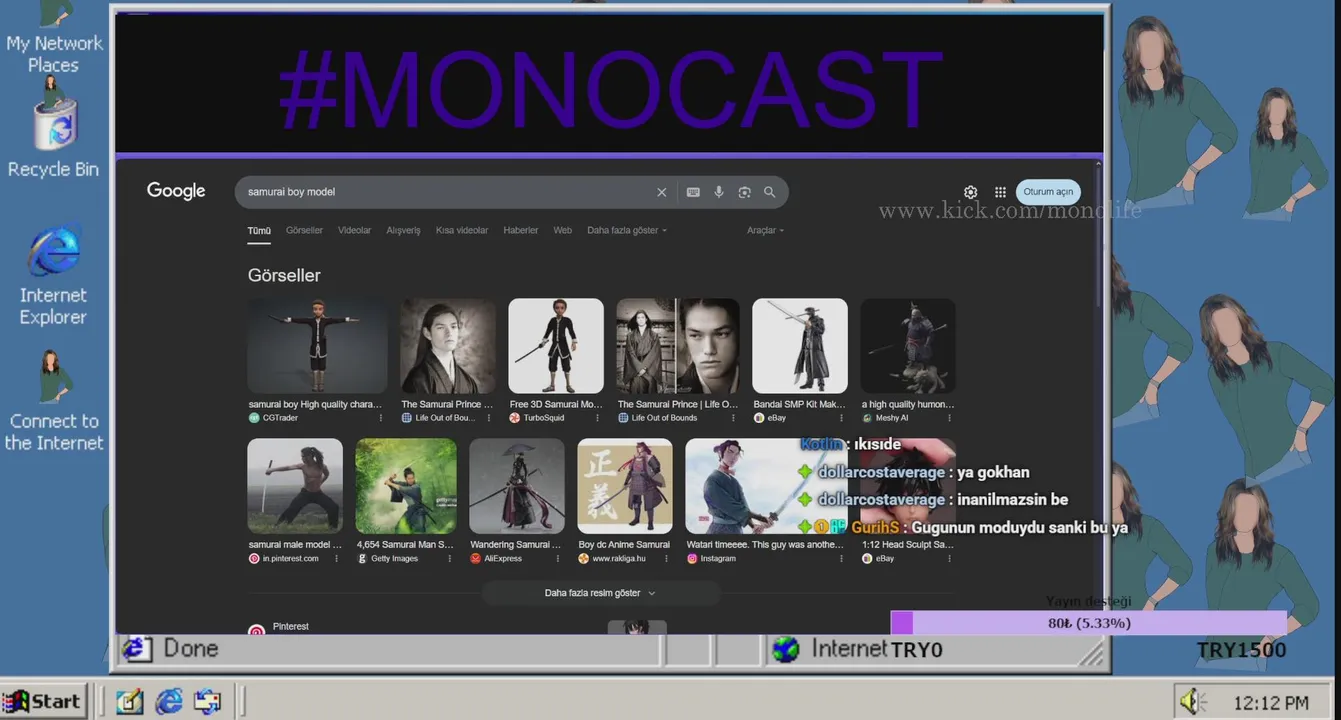Viewport: 1341px width, 720px height.
Task: Open the My Network Places desktop icon
Action: [53, 37]
